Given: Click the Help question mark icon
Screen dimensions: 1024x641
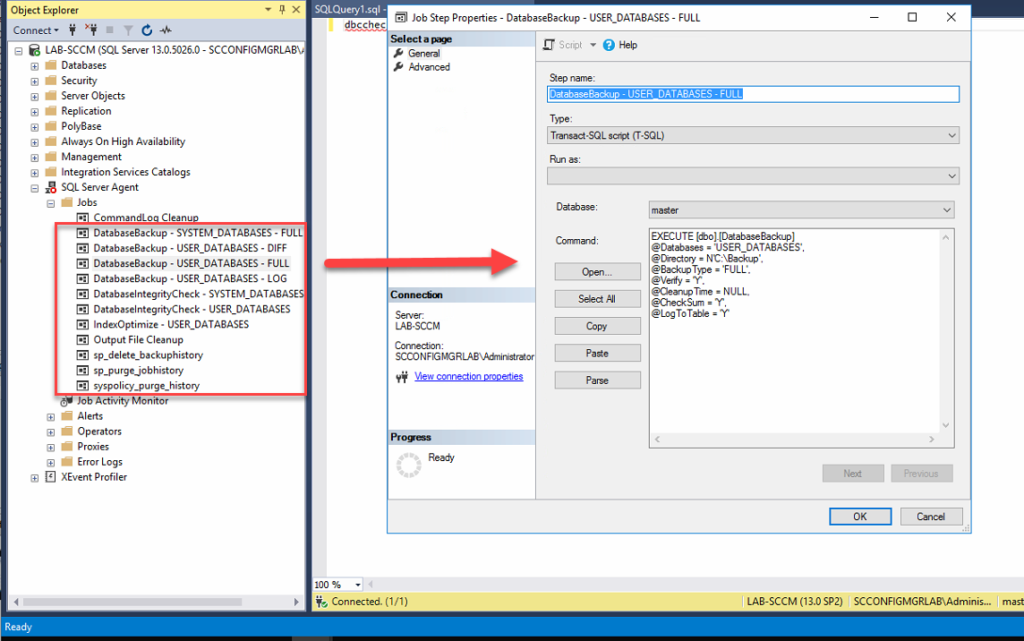Looking at the screenshot, I should (x=609, y=45).
